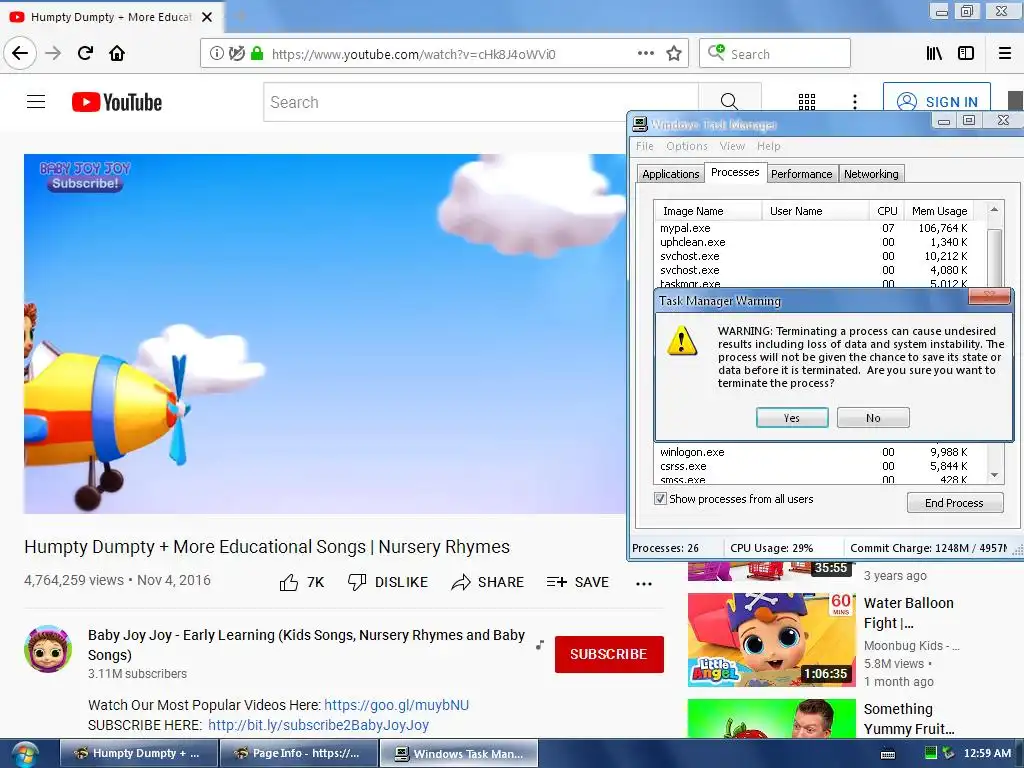Go back with the browser back arrow
Screen dimensions: 1024x768
pyautogui.click(x=20, y=53)
